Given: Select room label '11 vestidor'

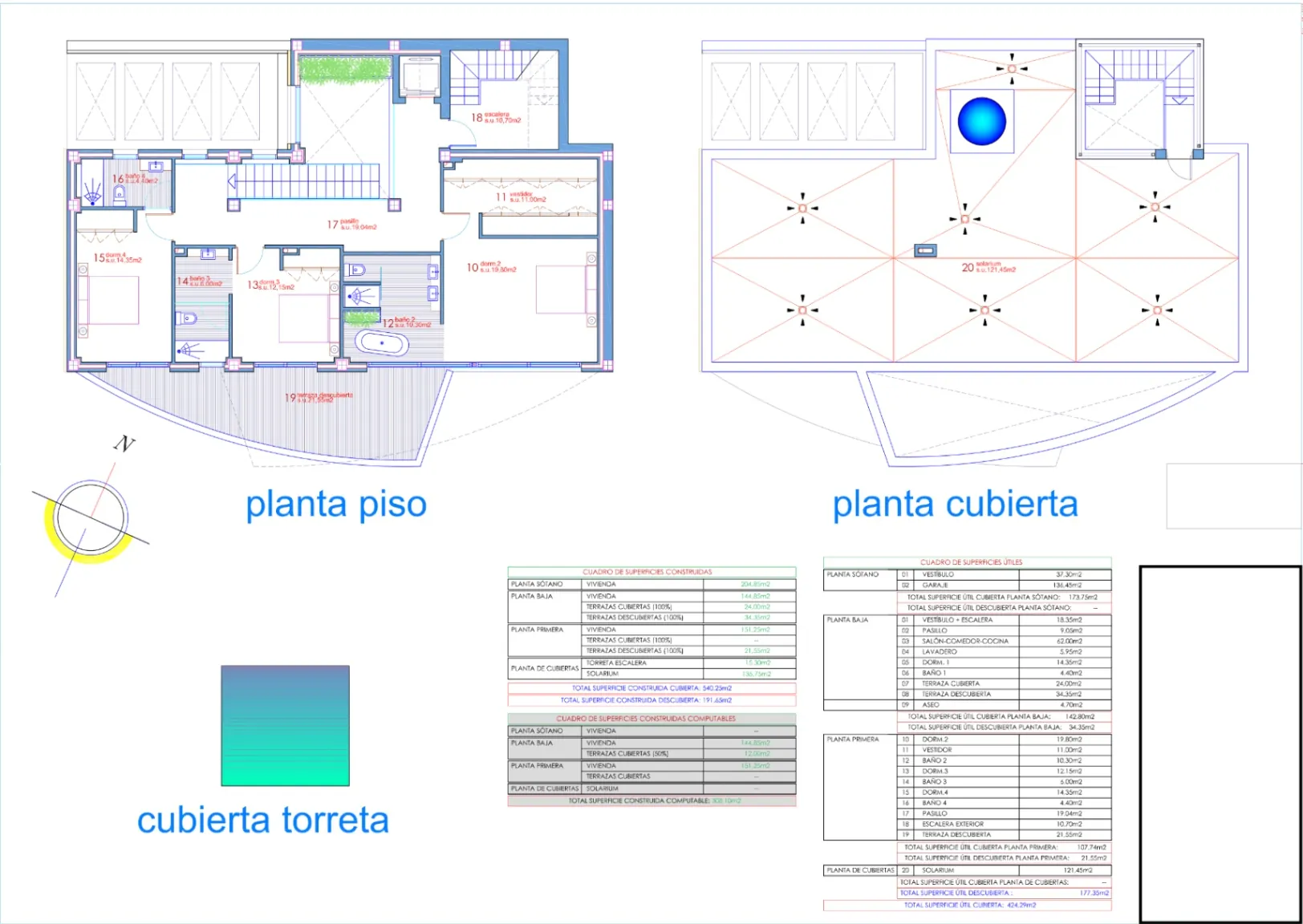Looking at the screenshot, I should [x=521, y=197].
